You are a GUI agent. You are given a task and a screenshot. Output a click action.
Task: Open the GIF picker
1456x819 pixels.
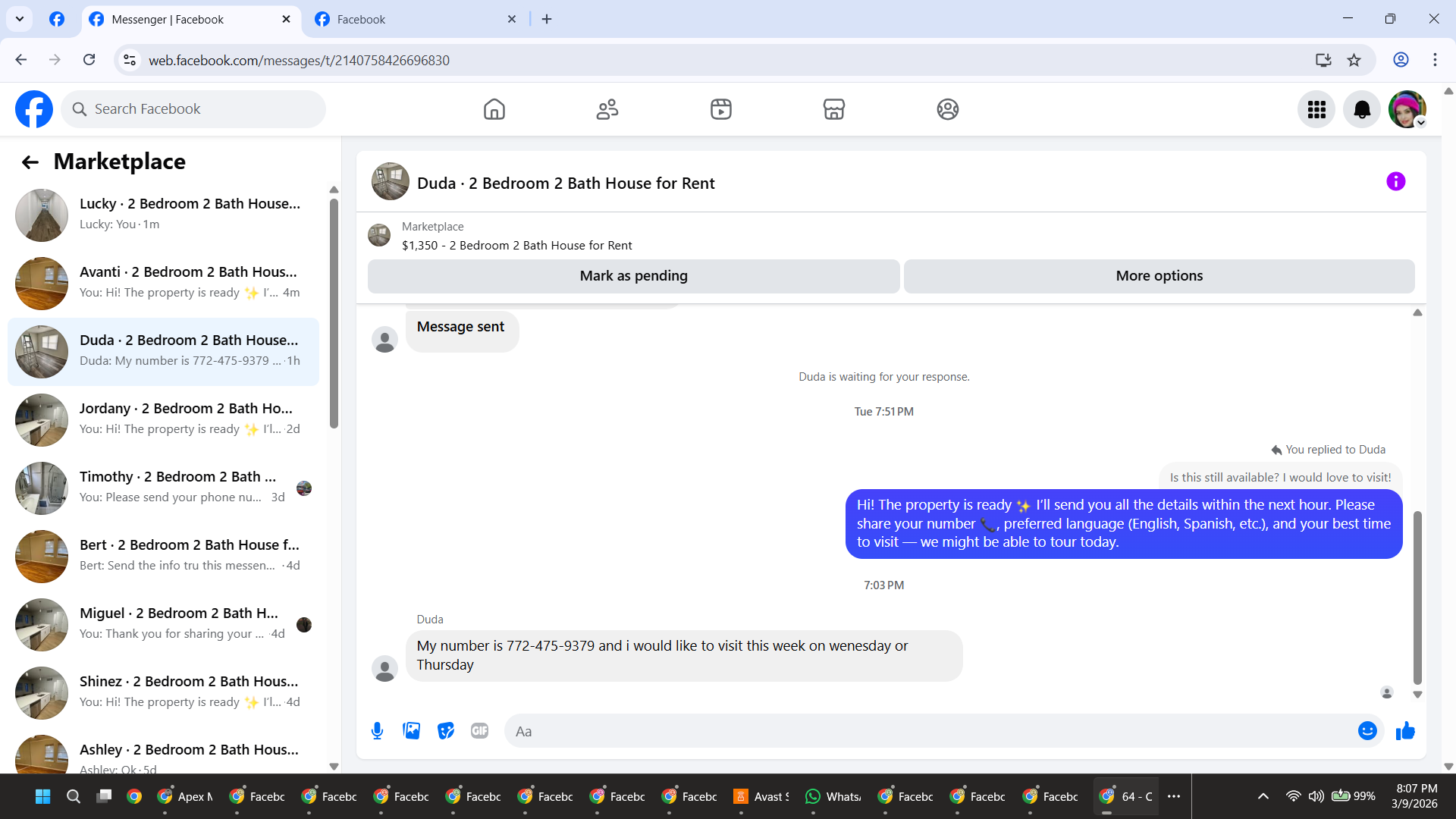tap(479, 731)
